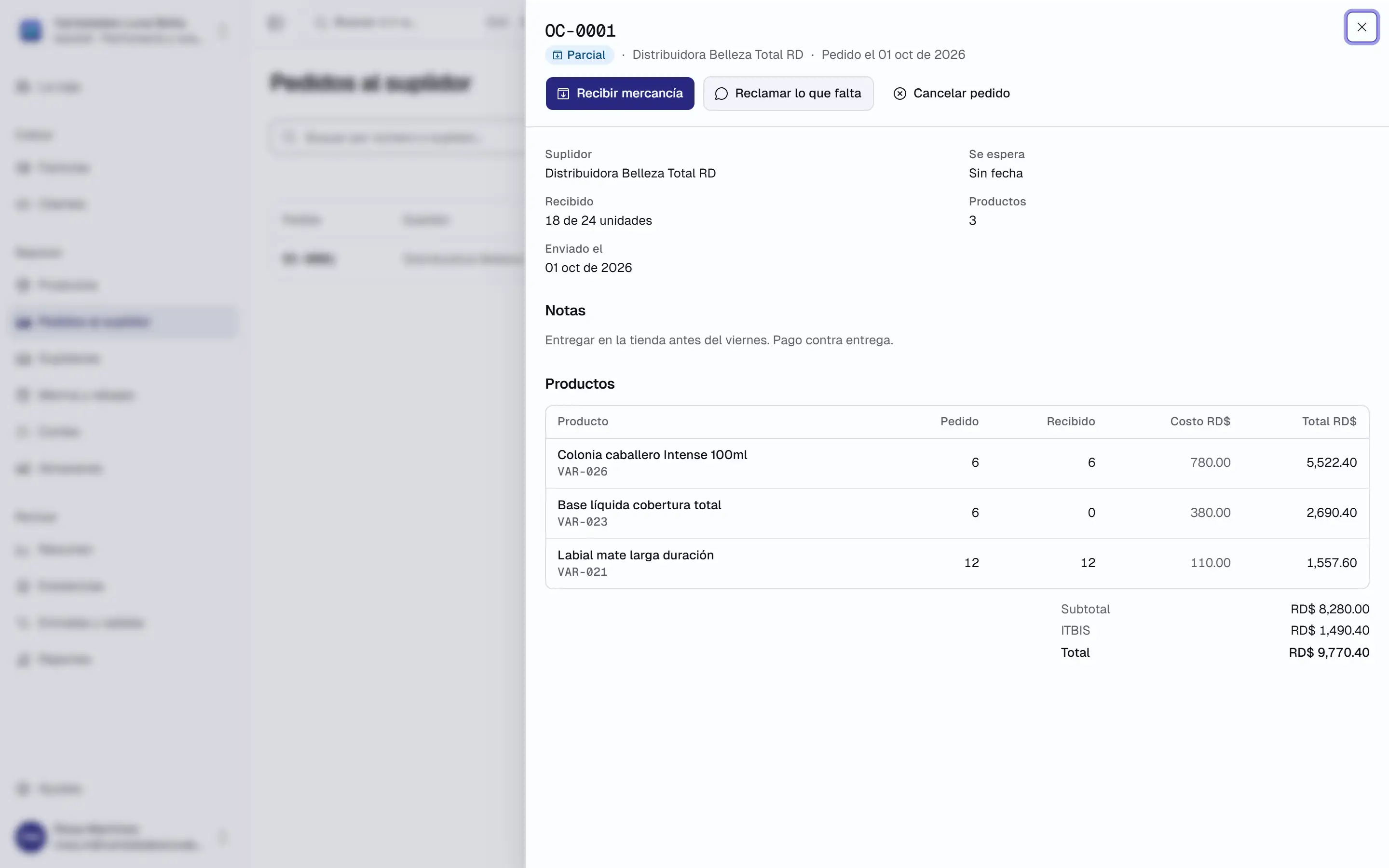
Task: Click the chat bubble icon in Reclamar
Action: click(x=721, y=94)
